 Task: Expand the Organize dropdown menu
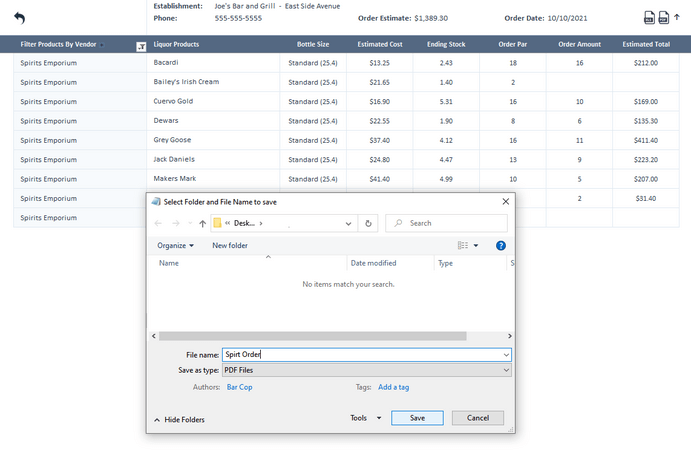pos(176,245)
